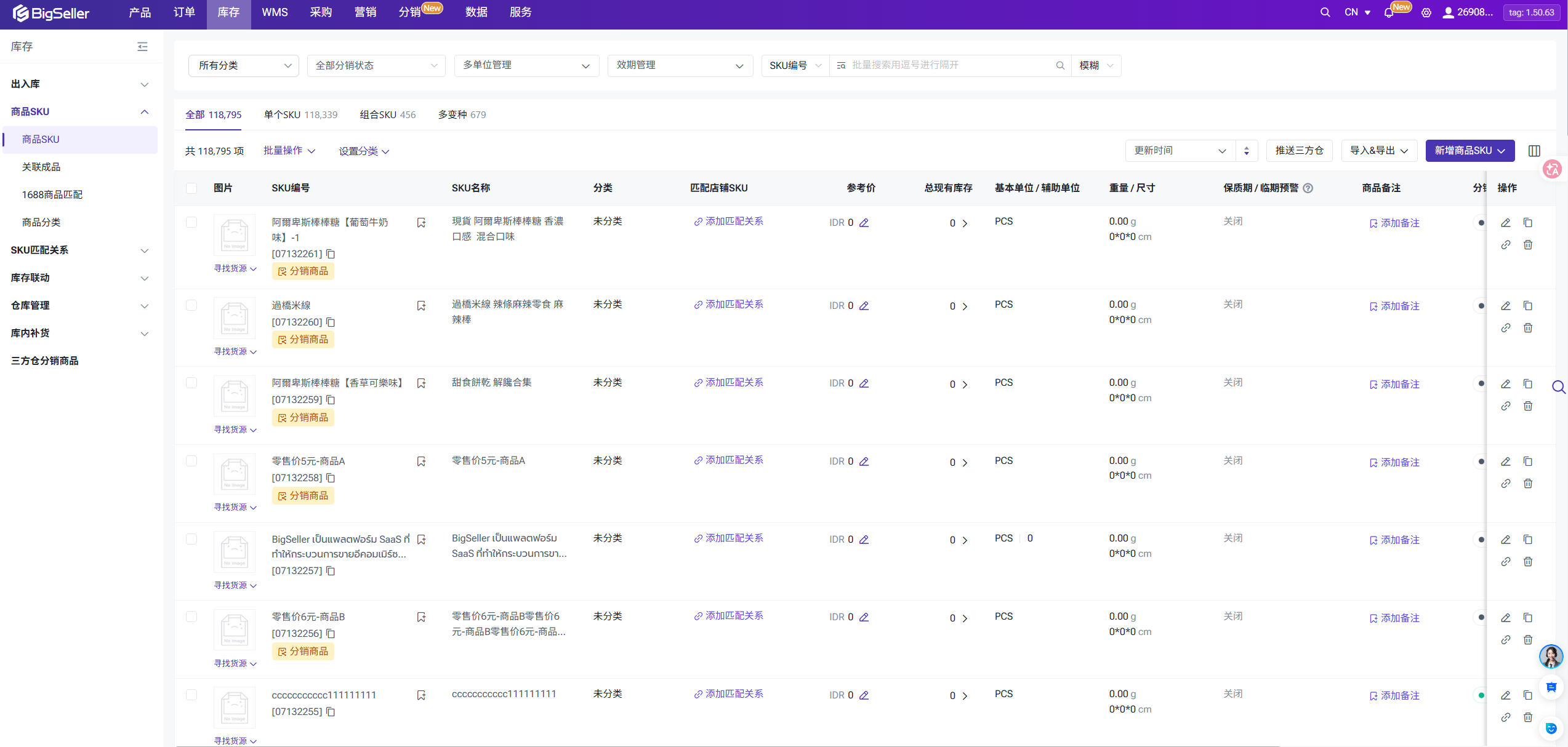Tick checkbox for ccccccccccc111111111 row
The height and width of the screenshot is (747, 1568).
coord(191,695)
